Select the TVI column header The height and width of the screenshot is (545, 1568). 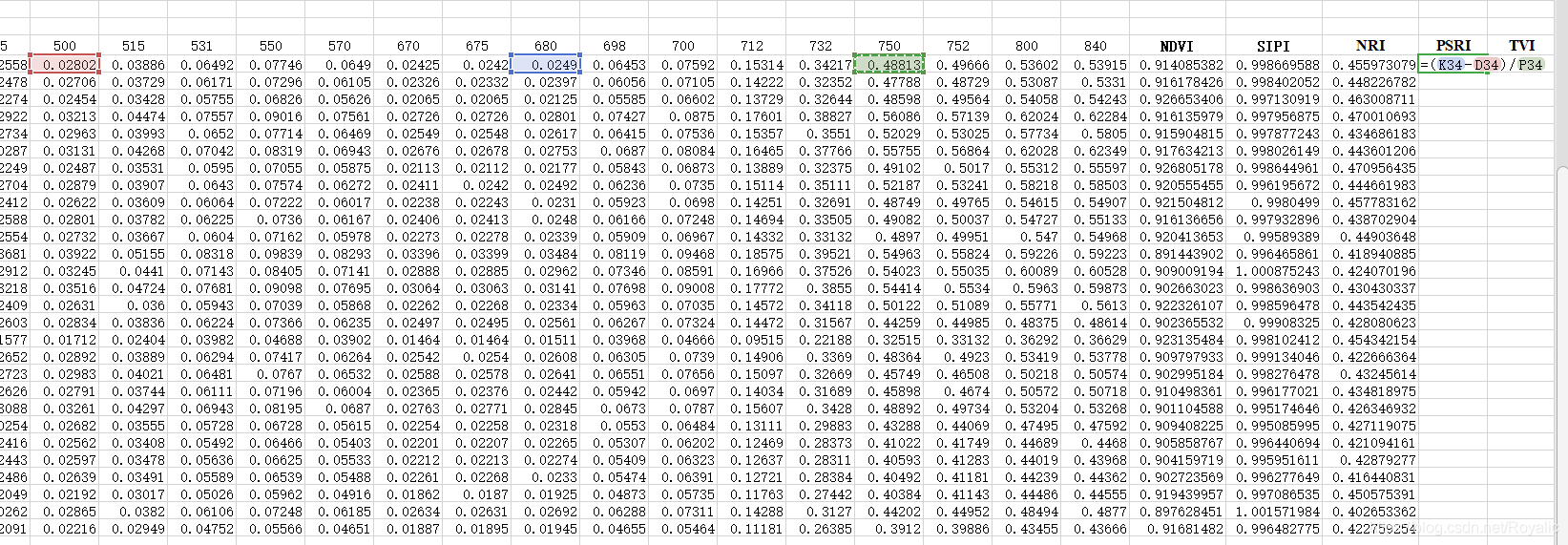coord(1522,46)
